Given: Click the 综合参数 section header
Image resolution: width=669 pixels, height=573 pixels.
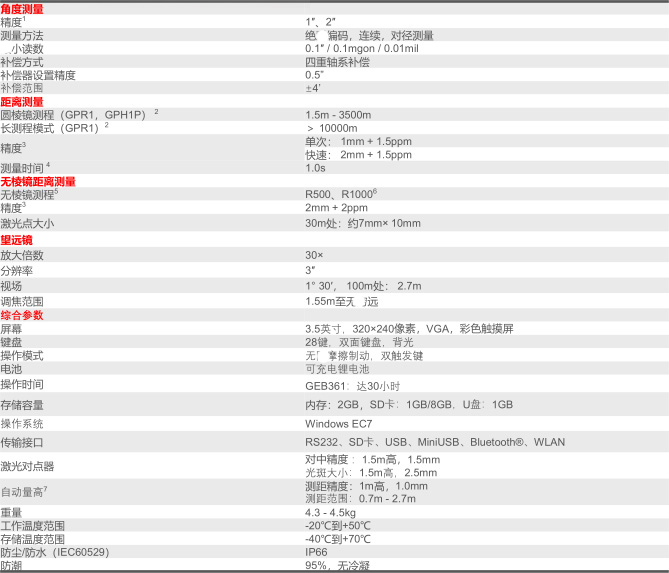Looking at the screenshot, I should 22,315.
